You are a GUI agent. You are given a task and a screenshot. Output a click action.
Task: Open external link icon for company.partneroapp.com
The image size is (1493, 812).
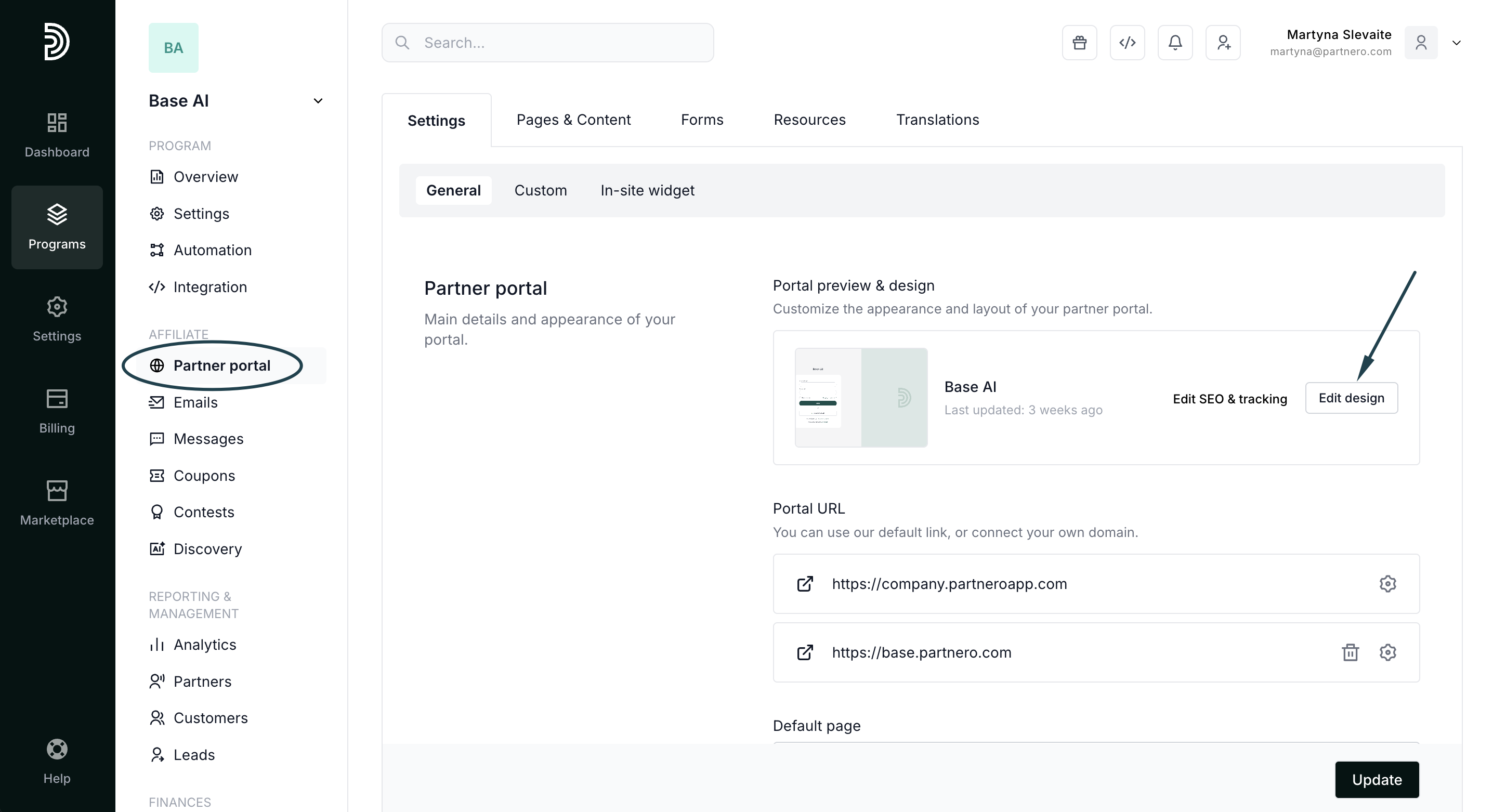click(x=805, y=584)
